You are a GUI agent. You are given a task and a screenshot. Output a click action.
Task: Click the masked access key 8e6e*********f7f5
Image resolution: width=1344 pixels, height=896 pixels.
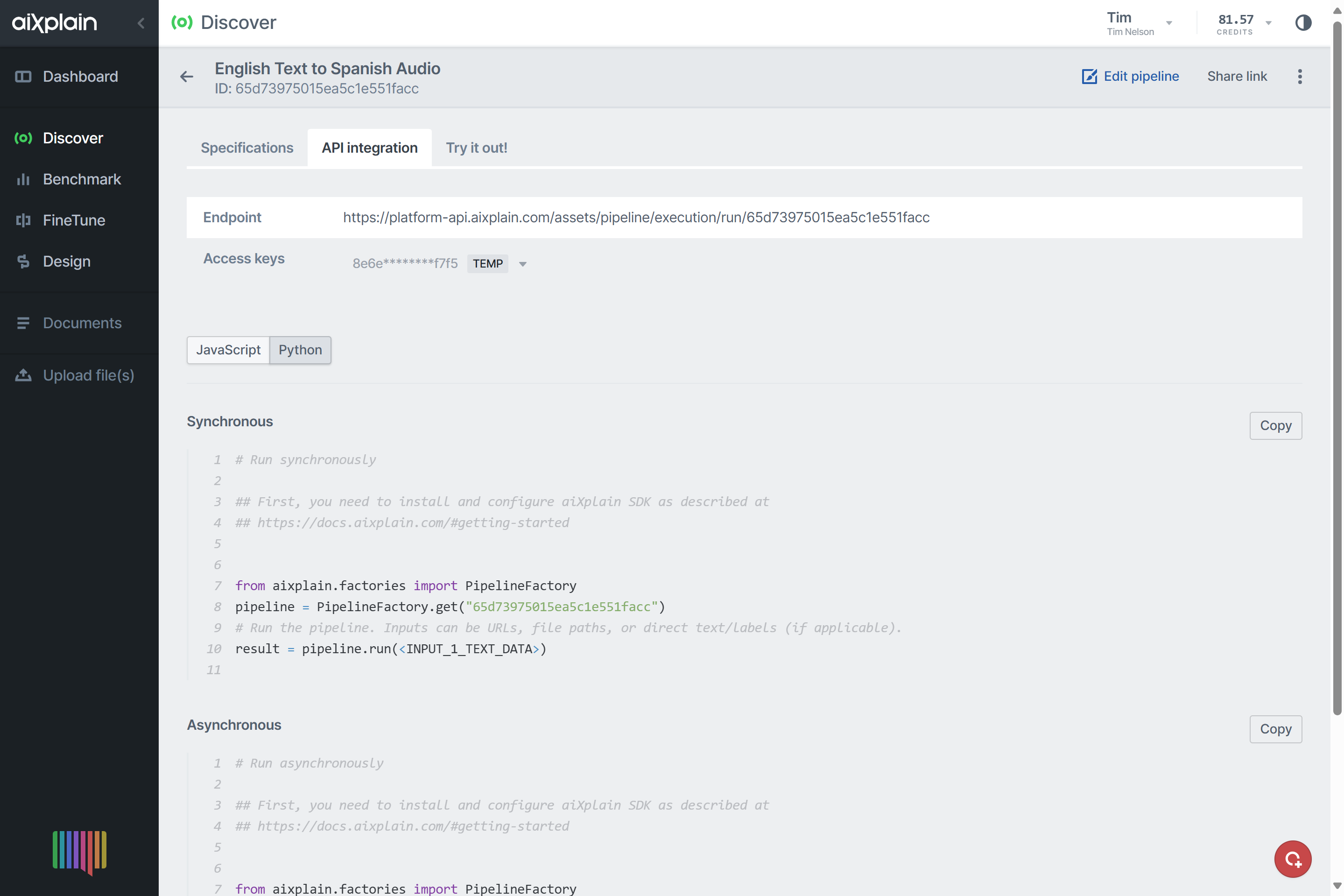(405, 263)
